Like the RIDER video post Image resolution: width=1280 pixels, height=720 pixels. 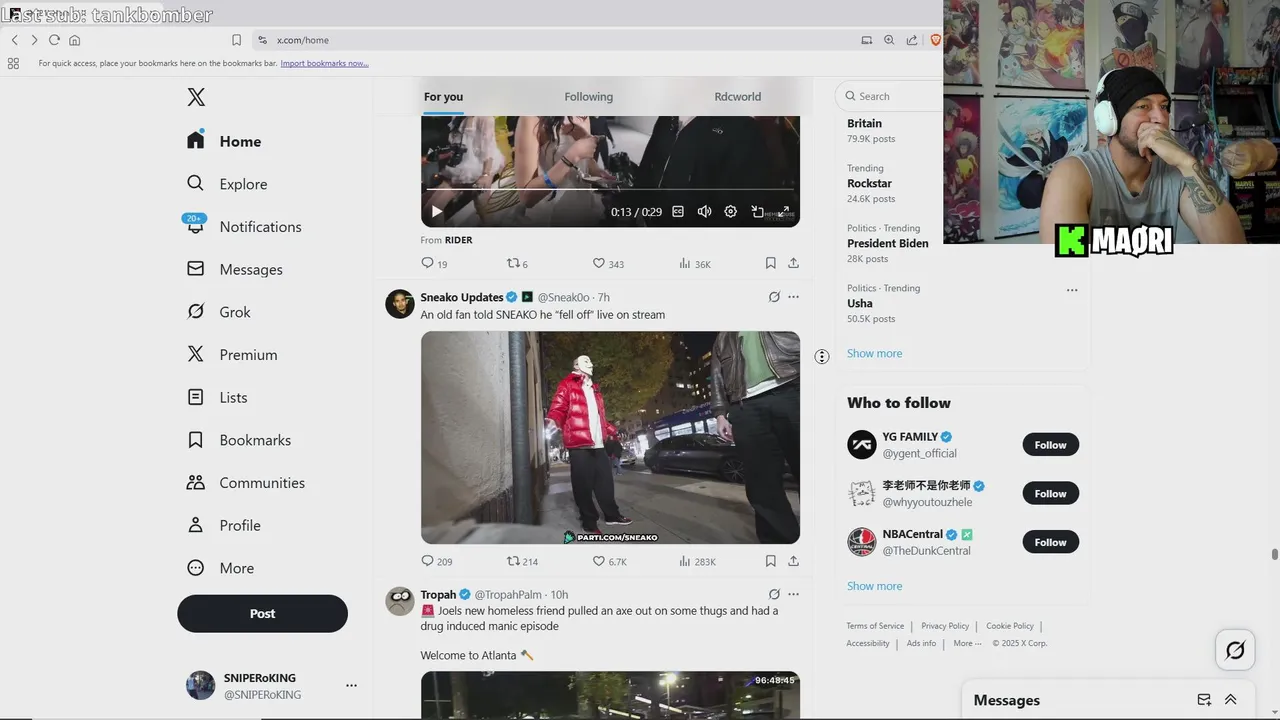pyautogui.click(x=608, y=263)
